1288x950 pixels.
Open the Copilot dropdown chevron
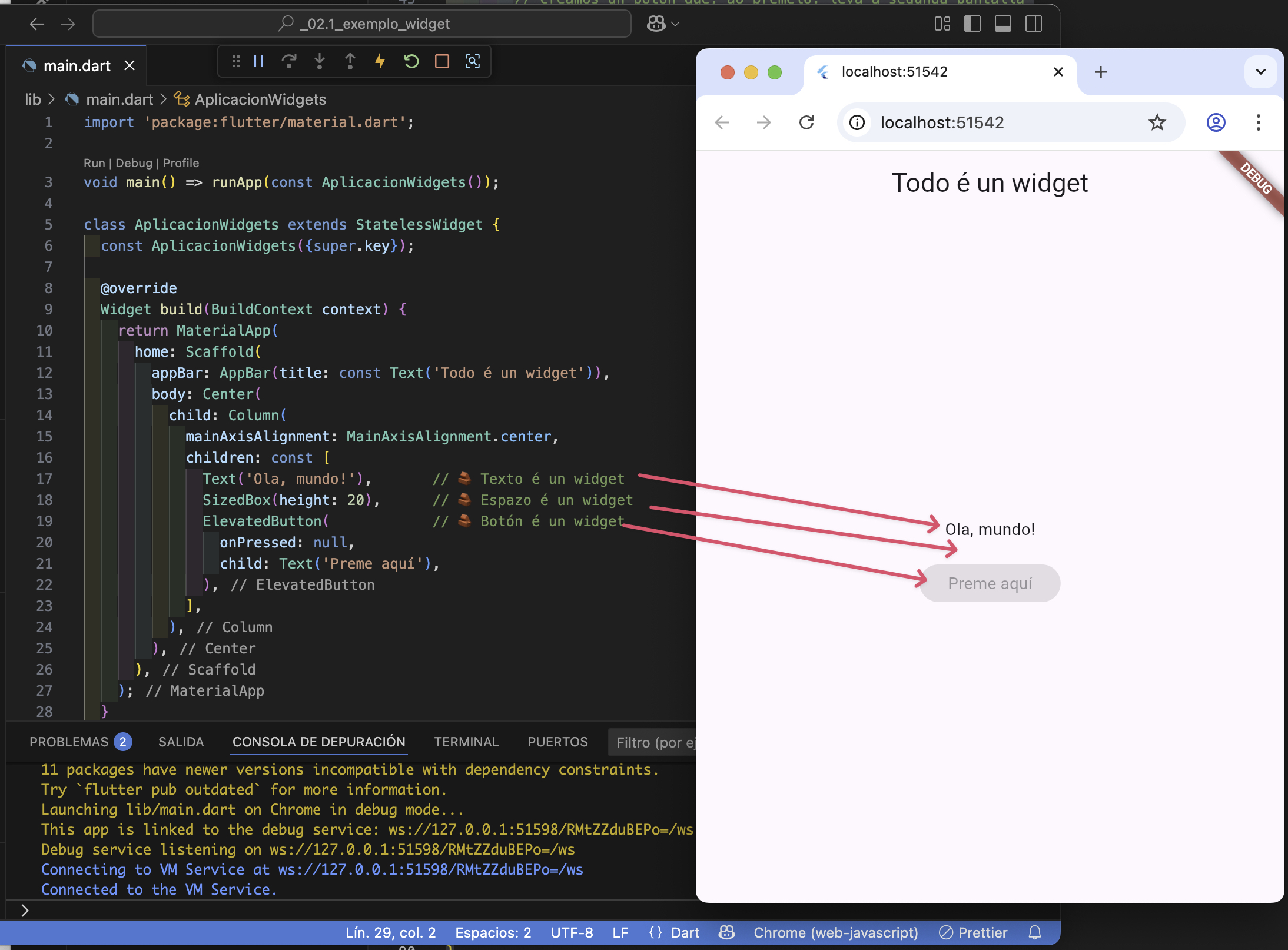coord(676,24)
